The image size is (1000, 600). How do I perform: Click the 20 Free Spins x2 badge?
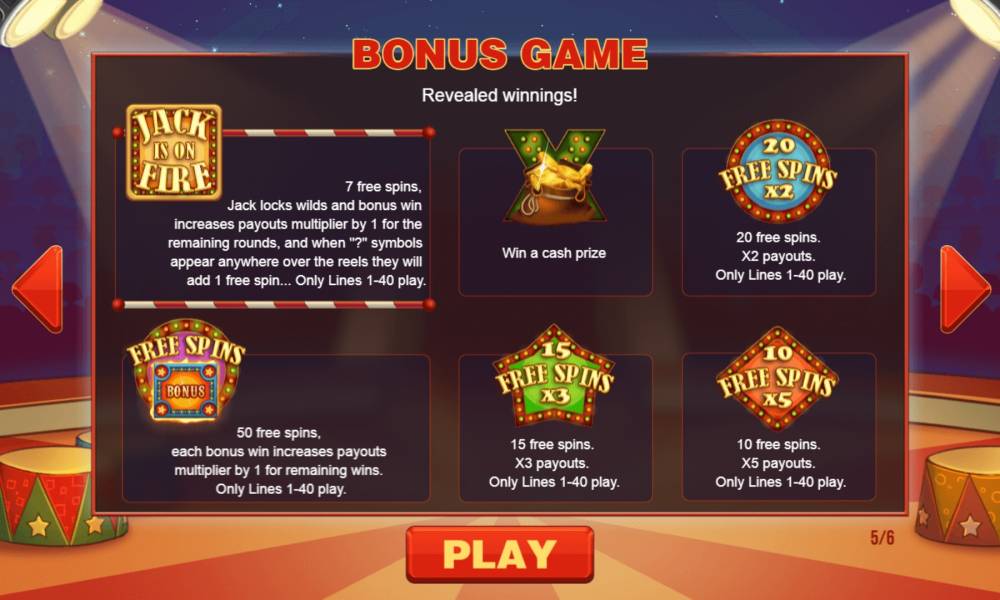point(777,171)
